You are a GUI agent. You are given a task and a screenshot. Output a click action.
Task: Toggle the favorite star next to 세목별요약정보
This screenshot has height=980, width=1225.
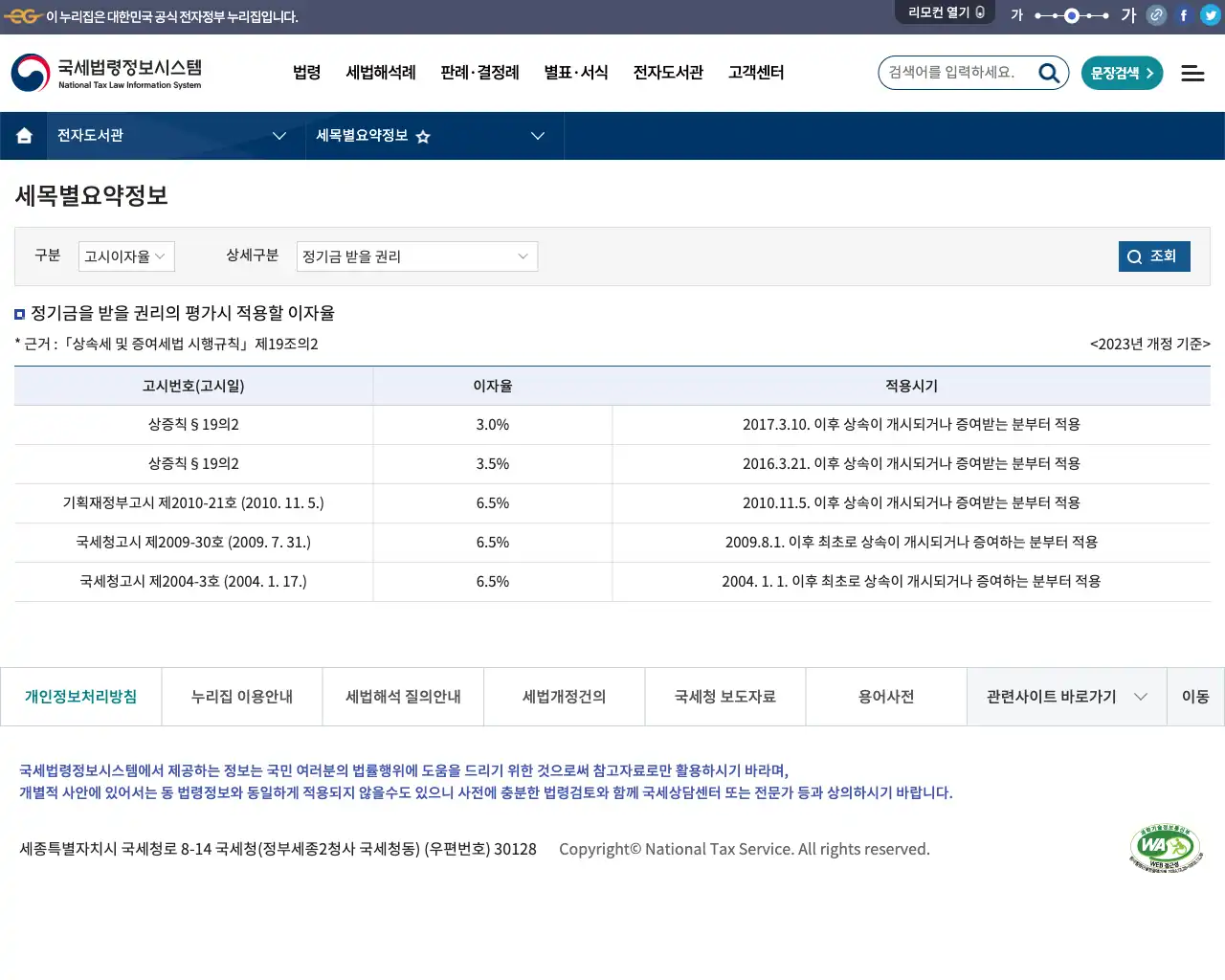pos(423,137)
